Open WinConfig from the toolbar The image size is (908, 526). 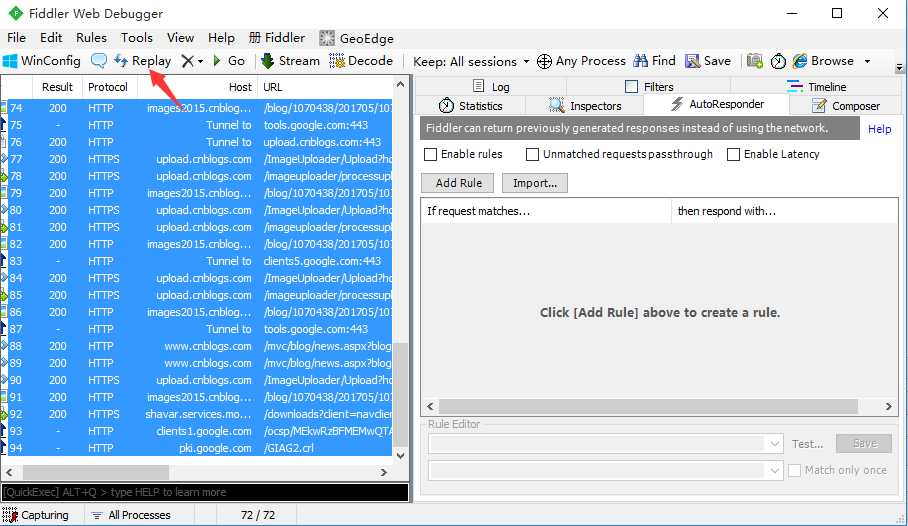point(42,61)
